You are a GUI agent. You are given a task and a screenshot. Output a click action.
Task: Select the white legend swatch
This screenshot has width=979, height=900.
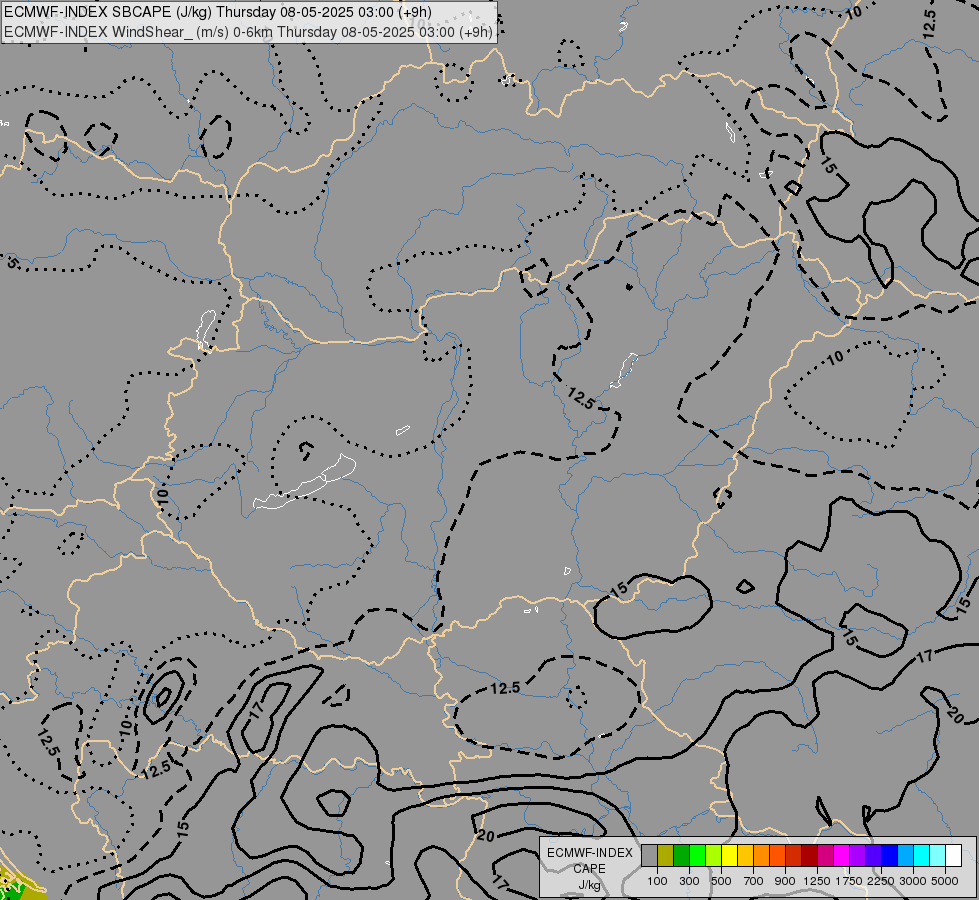pos(953,856)
